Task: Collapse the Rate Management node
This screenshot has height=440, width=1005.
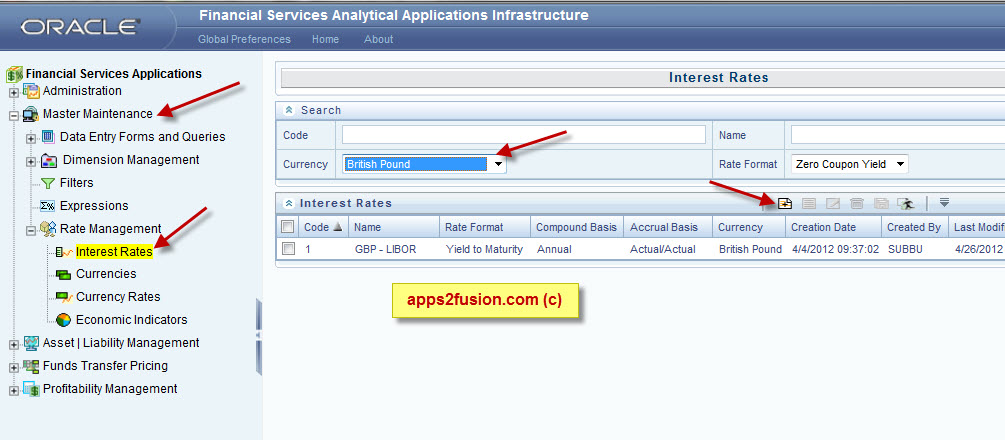Action: click(31, 230)
